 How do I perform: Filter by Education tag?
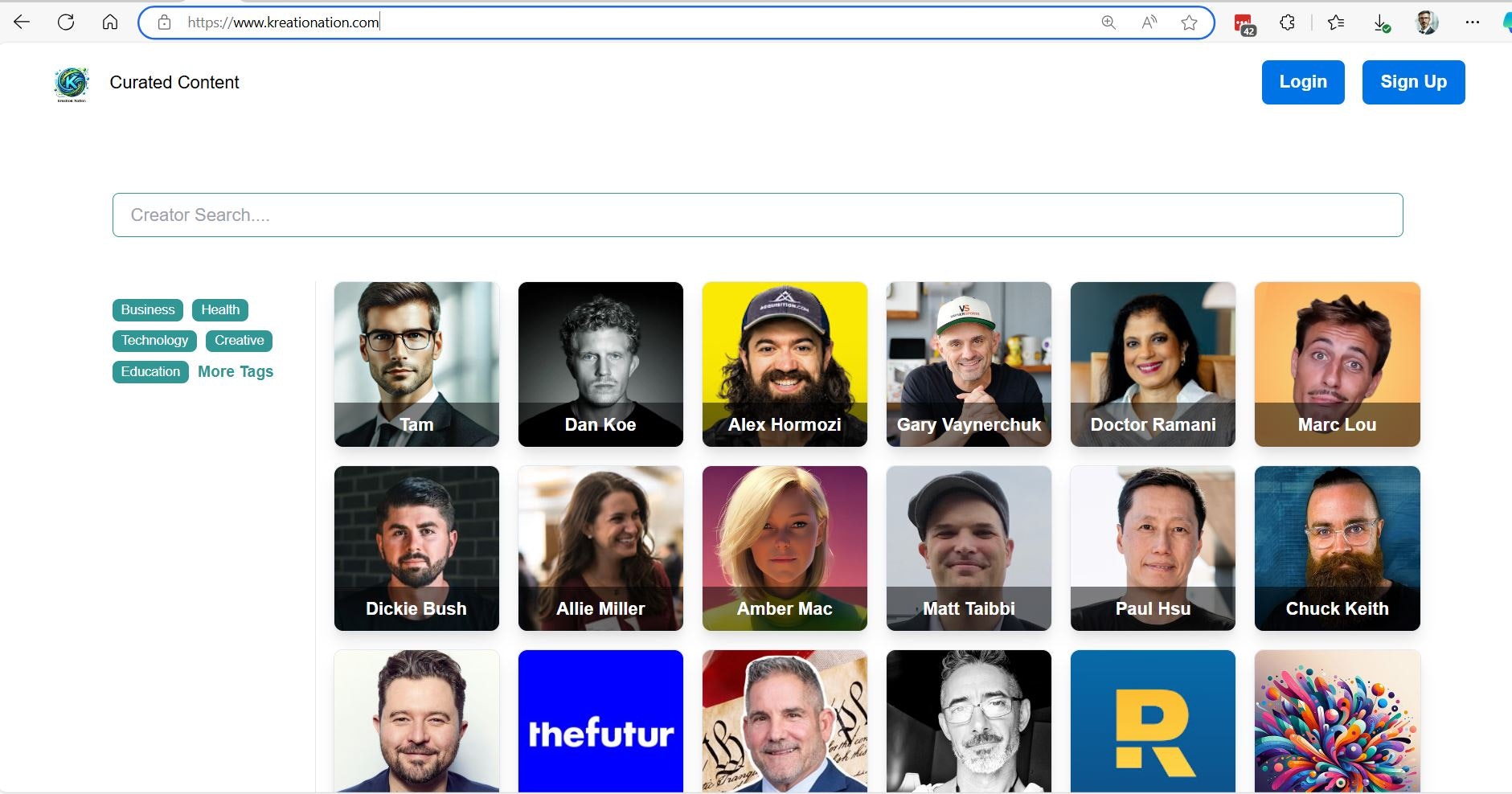[x=150, y=371]
